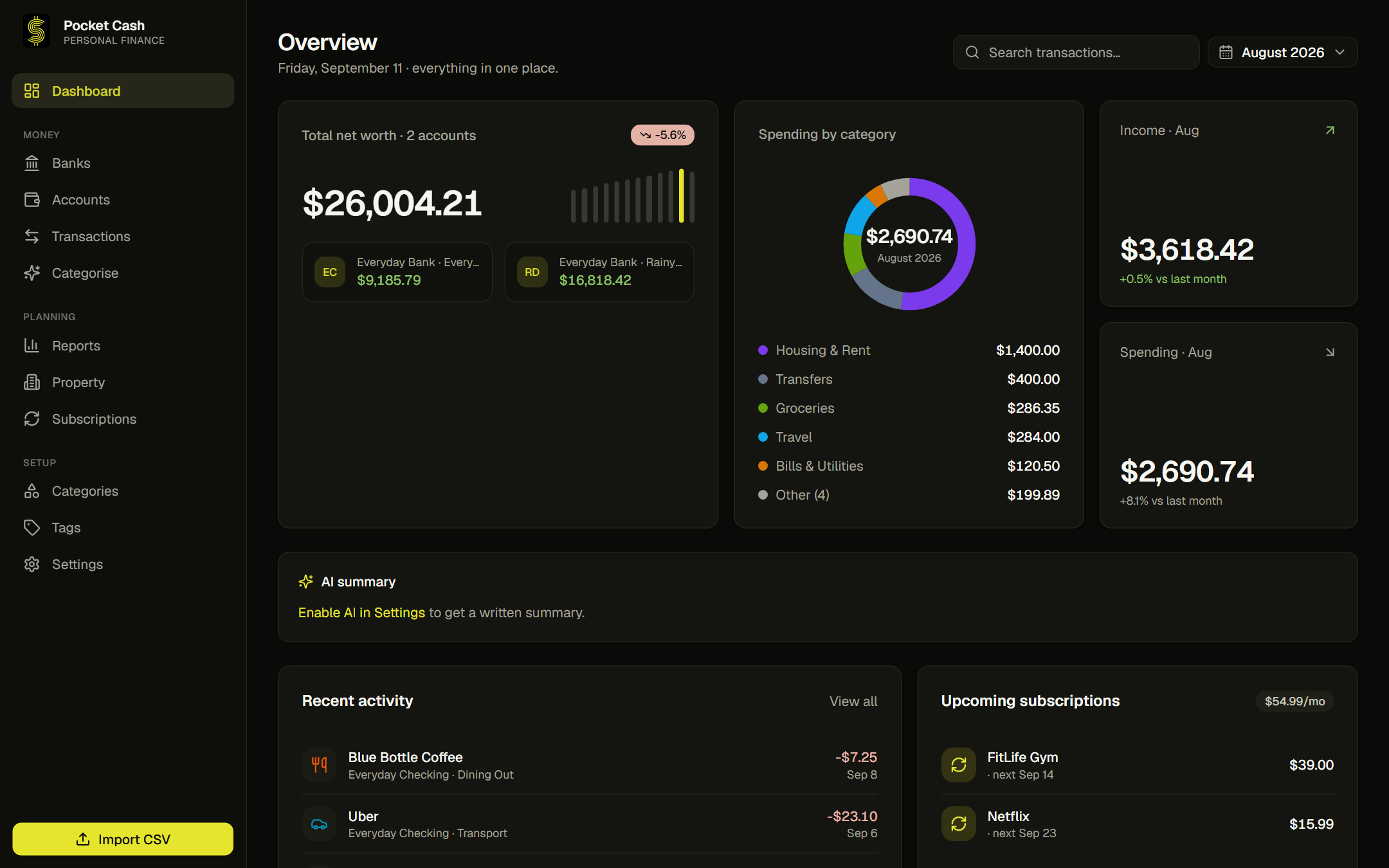Click the Transfers category row
This screenshot has width=1389, height=868.
point(909,379)
